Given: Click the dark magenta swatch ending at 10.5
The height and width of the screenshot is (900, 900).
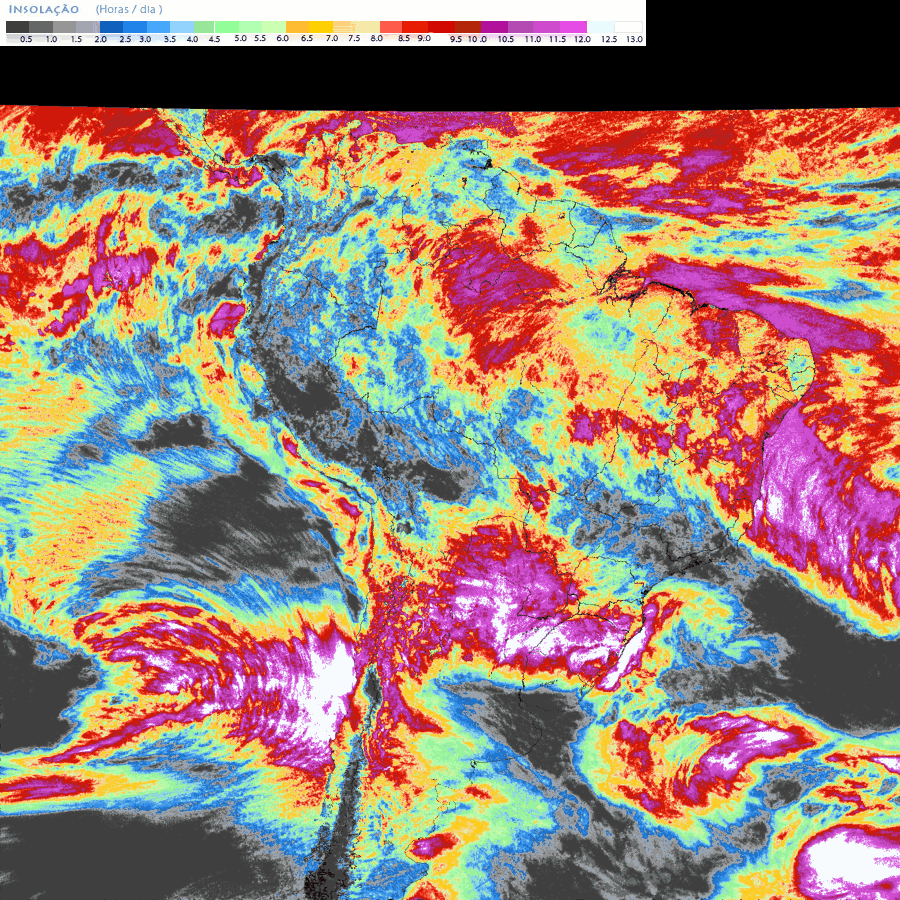Looking at the screenshot, I should [494, 27].
